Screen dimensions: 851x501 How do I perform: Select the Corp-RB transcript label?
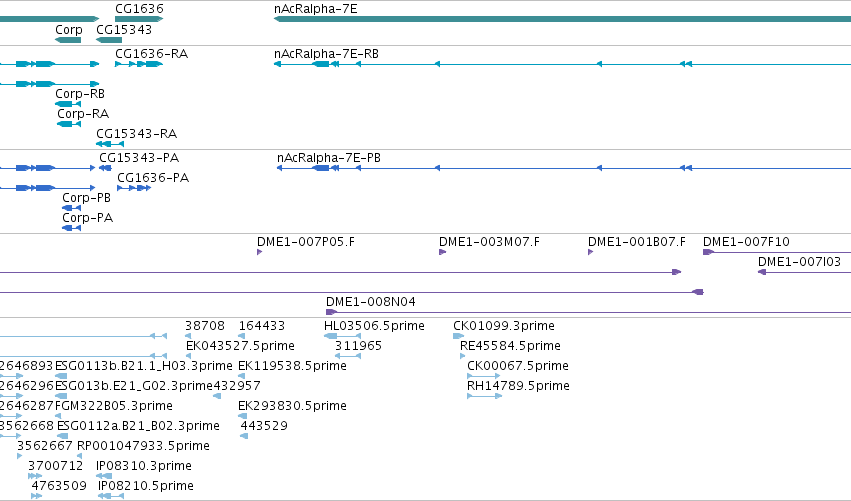pos(80,94)
